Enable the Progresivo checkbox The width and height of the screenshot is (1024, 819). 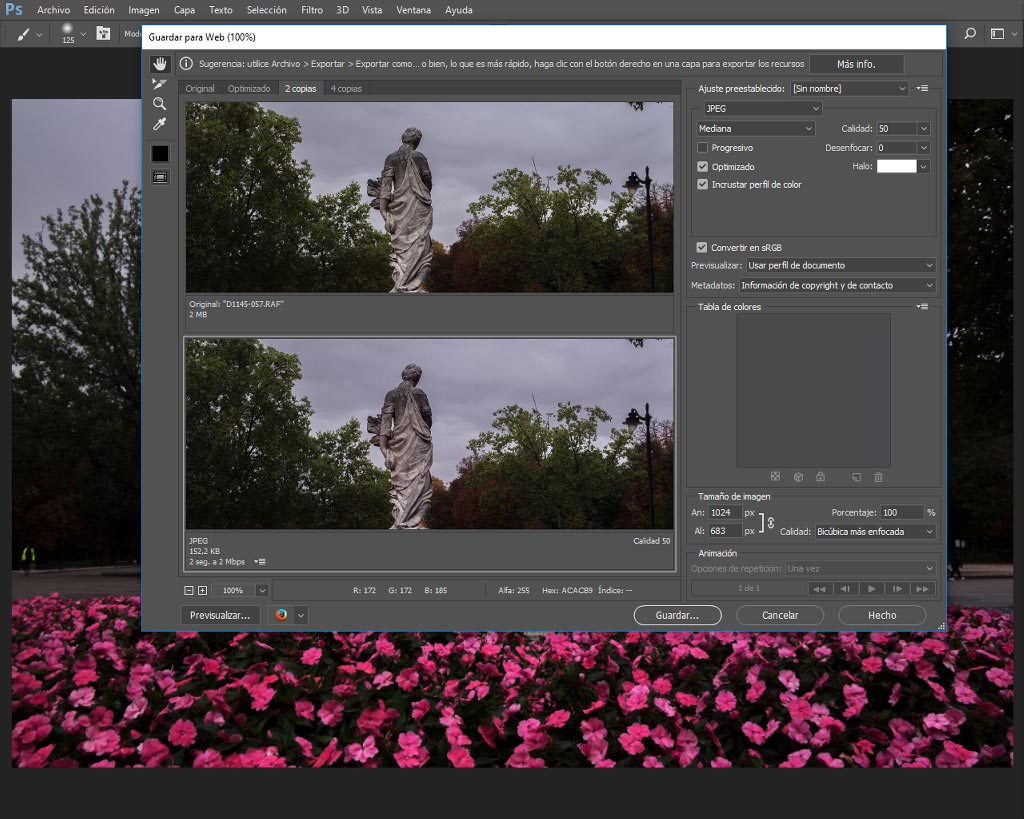click(x=703, y=148)
